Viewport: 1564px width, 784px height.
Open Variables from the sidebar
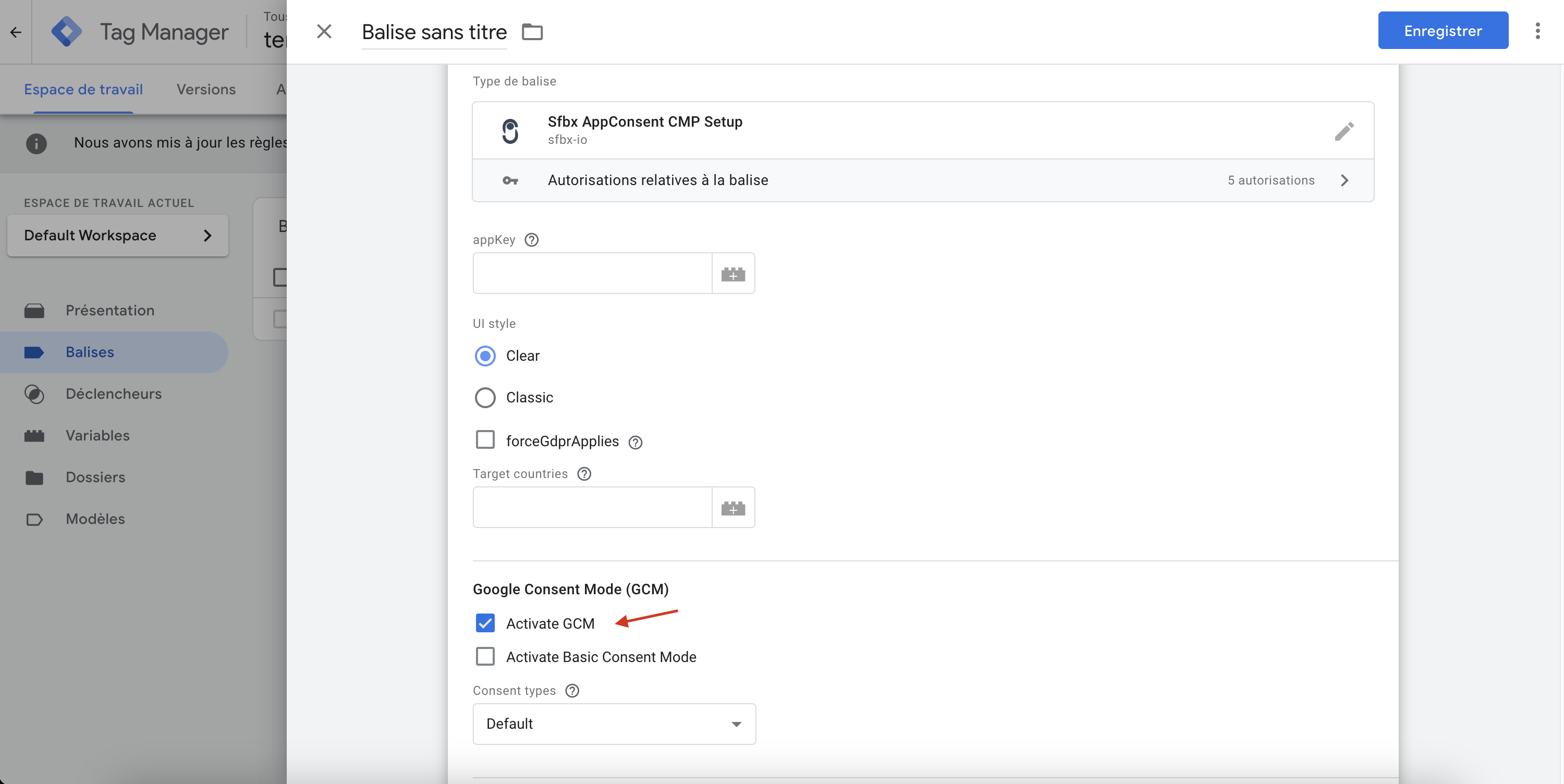[97, 435]
